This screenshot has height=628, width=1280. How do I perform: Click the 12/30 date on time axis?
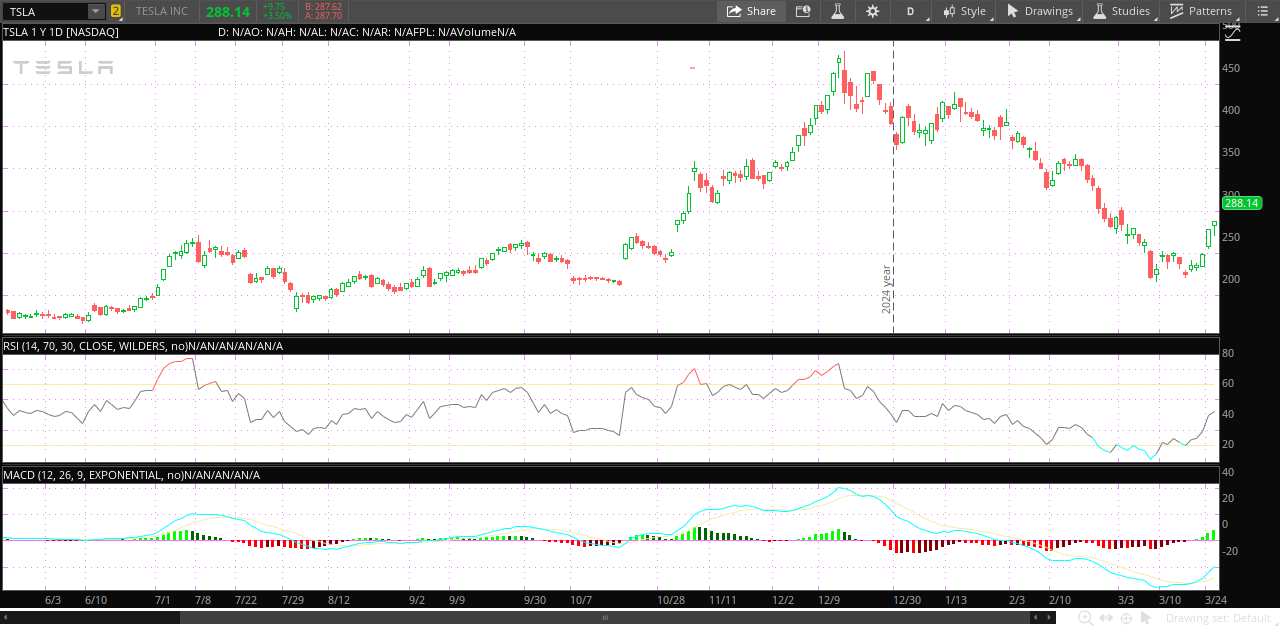tap(907, 600)
